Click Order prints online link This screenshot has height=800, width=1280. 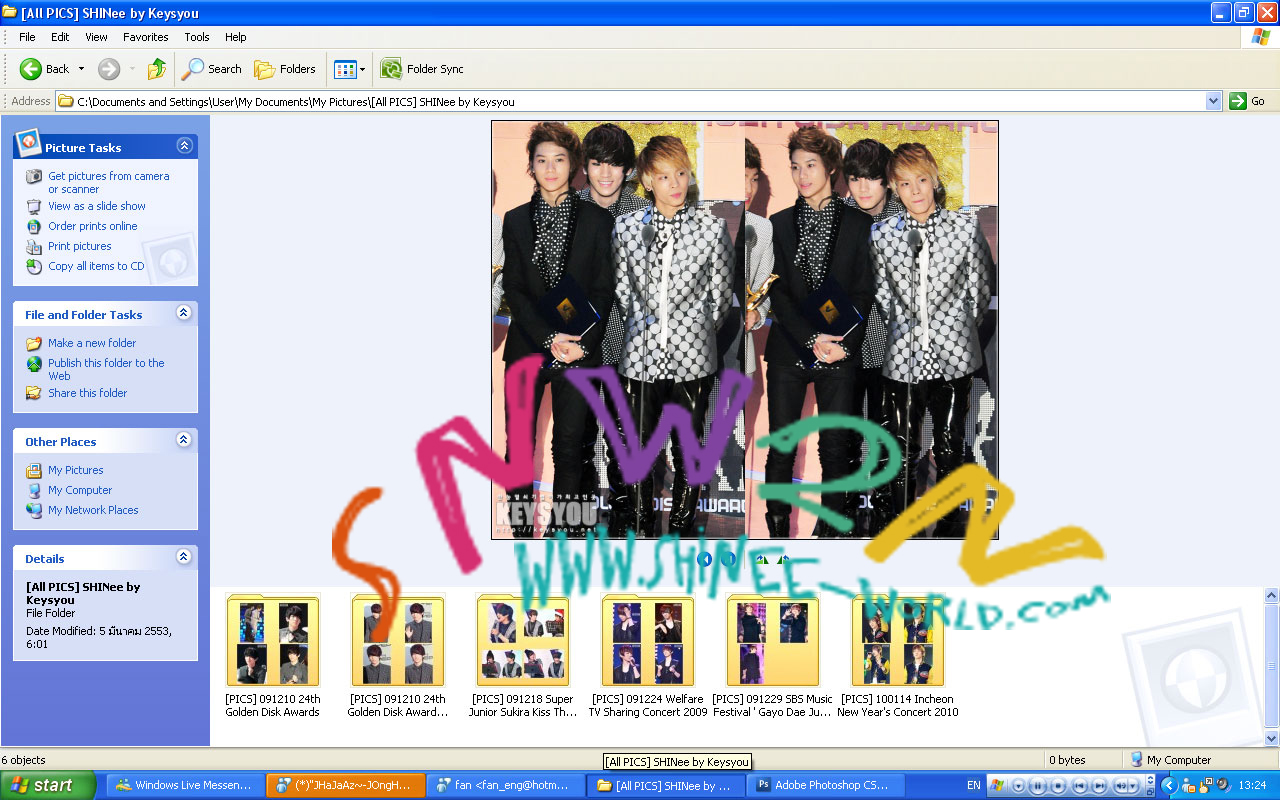coord(93,226)
